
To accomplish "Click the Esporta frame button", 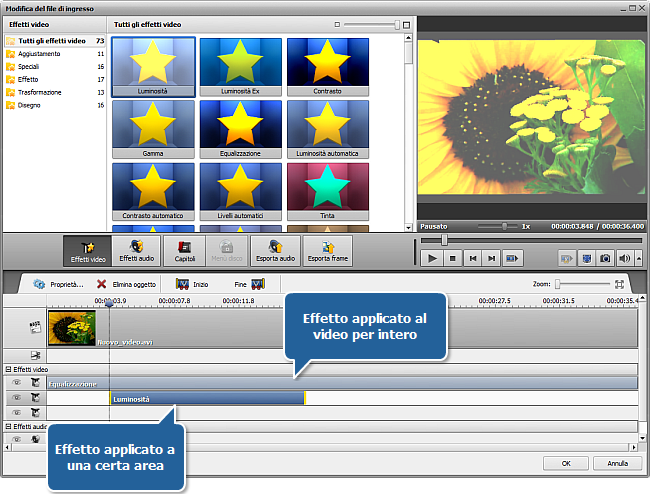I will (328, 250).
